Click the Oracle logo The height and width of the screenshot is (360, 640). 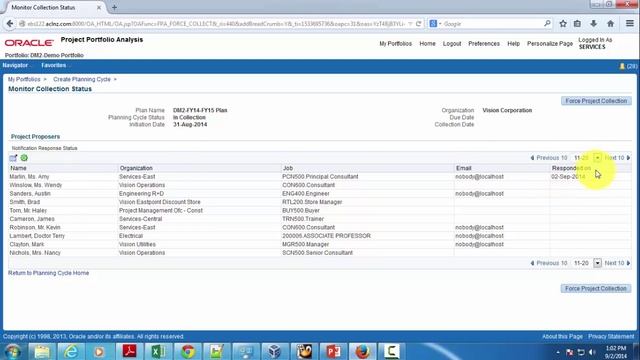[29, 42]
